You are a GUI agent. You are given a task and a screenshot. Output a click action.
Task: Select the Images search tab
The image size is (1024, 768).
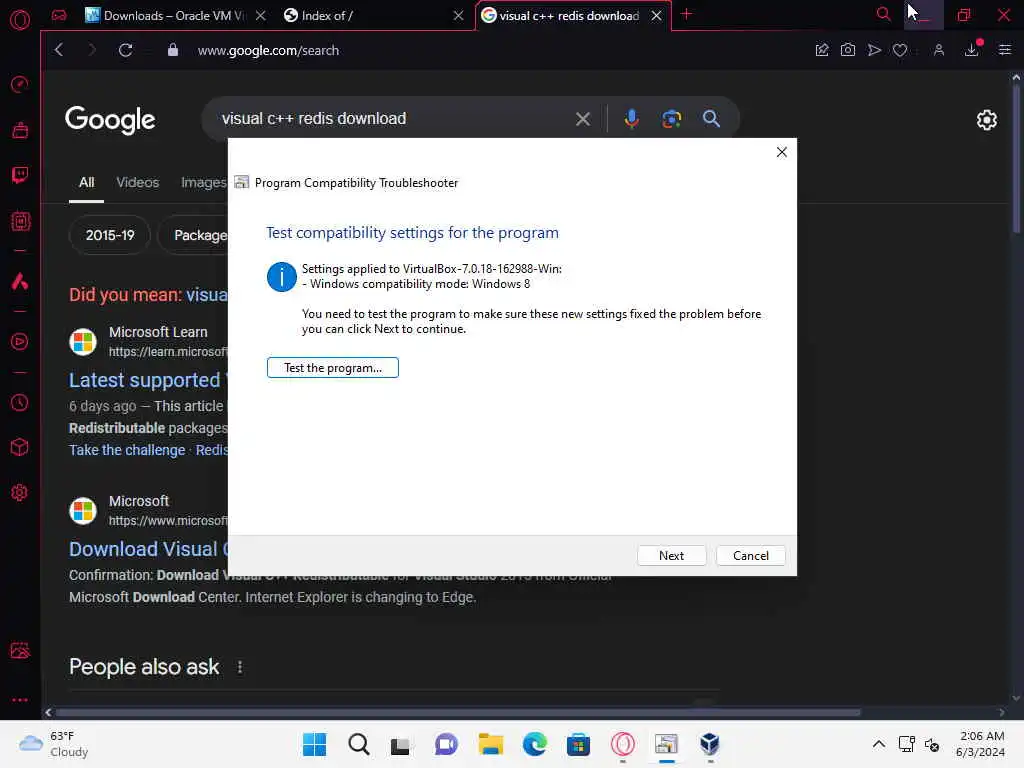point(204,182)
